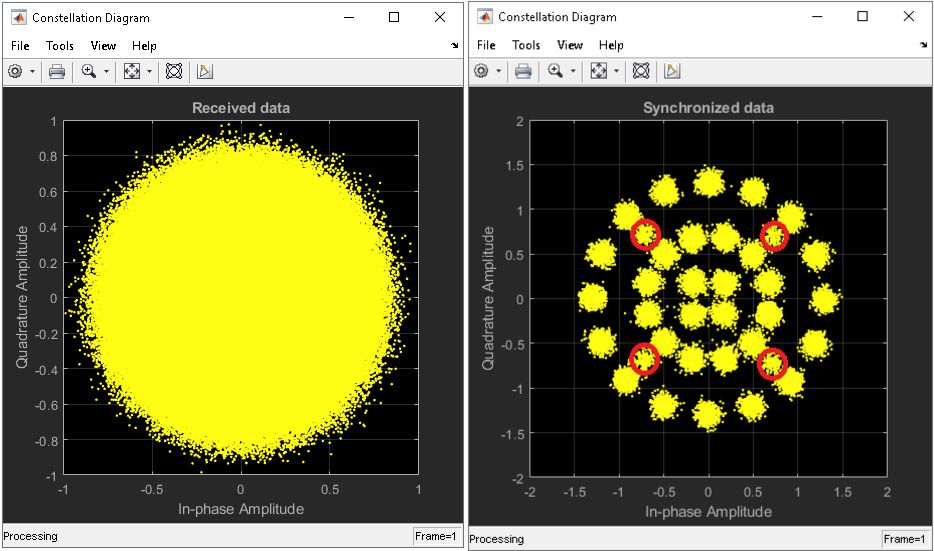Screen dimensions: 934x551
Task: Open configuration properties in Received data window
Action: pyautogui.click(x=16, y=71)
